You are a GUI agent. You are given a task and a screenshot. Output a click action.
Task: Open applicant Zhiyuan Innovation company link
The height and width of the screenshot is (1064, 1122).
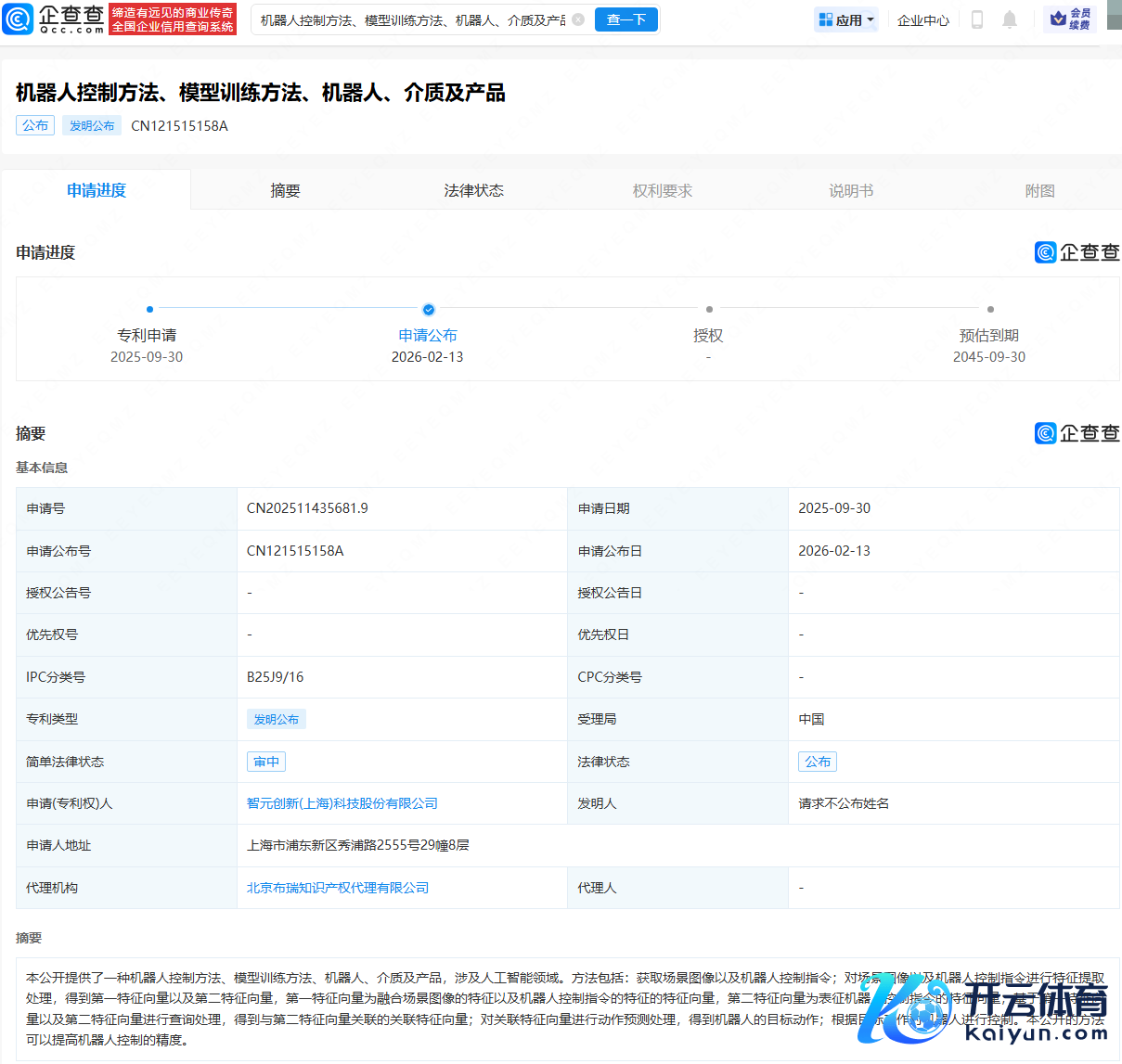[342, 803]
